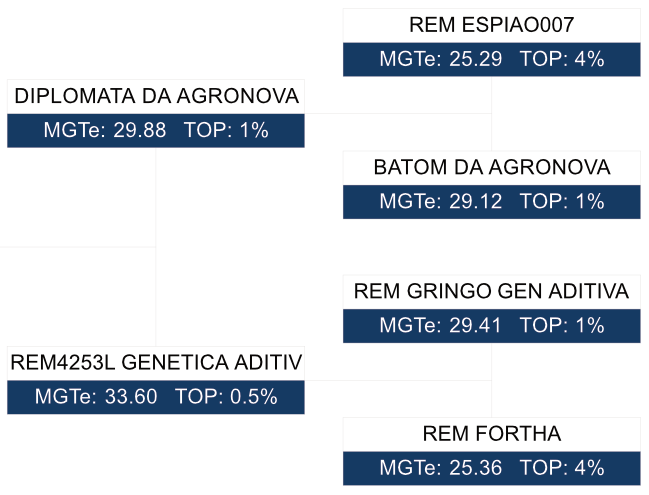
Task: Open the REM FORTHA ancestor name
Action: tap(491, 434)
